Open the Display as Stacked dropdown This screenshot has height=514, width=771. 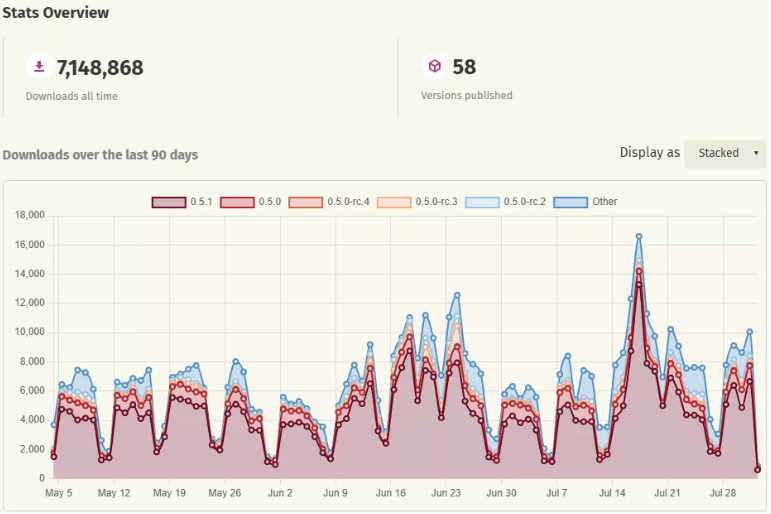[x=725, y=153]
